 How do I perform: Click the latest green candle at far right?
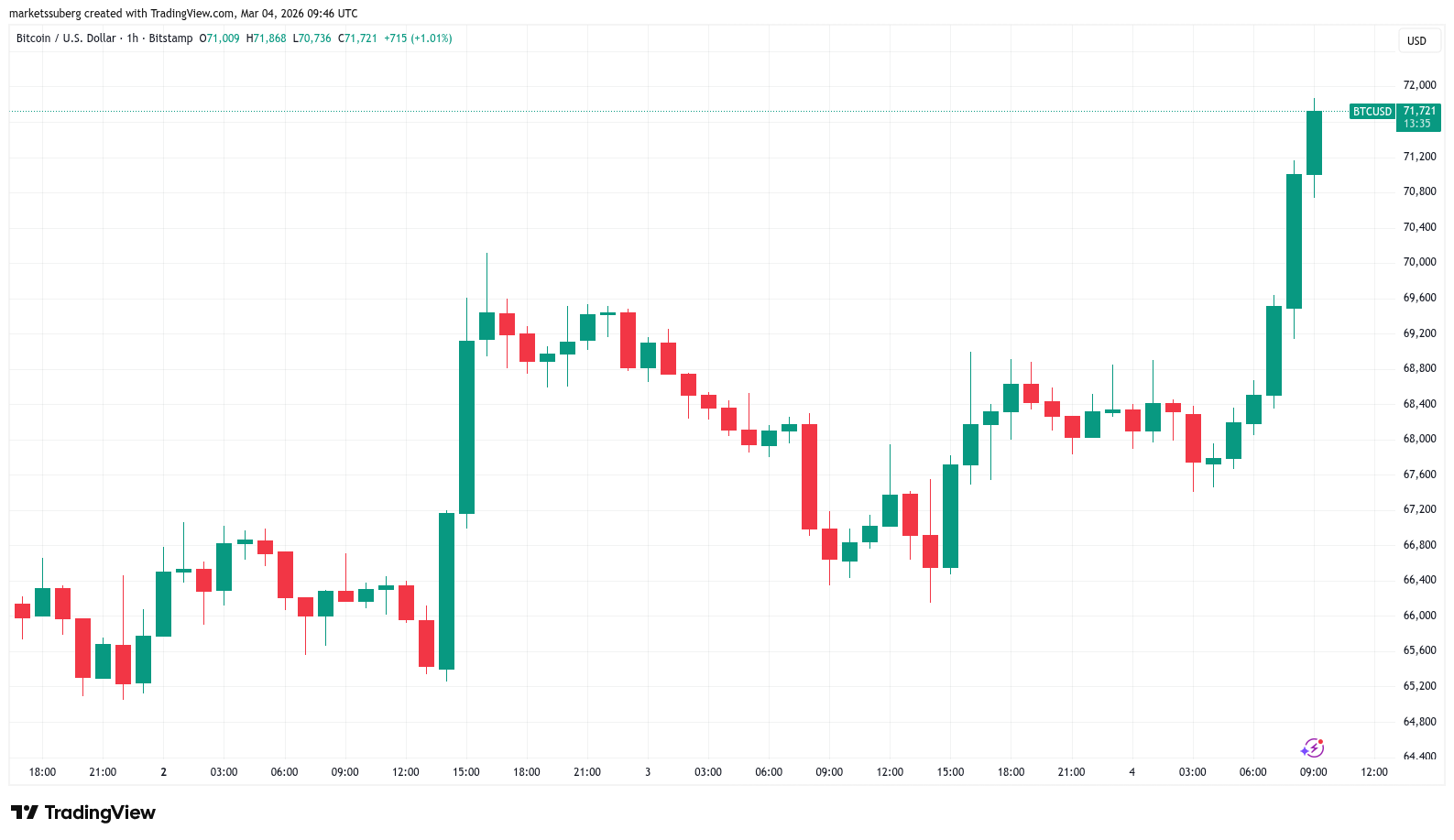click(1314, 142)
